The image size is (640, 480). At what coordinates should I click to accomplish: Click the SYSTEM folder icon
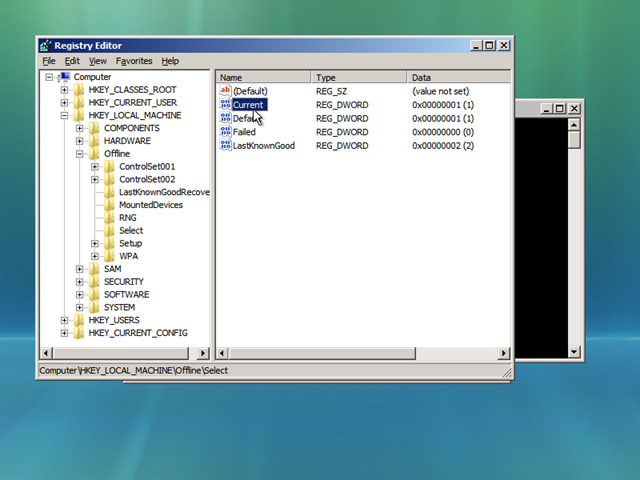[94, 307]
